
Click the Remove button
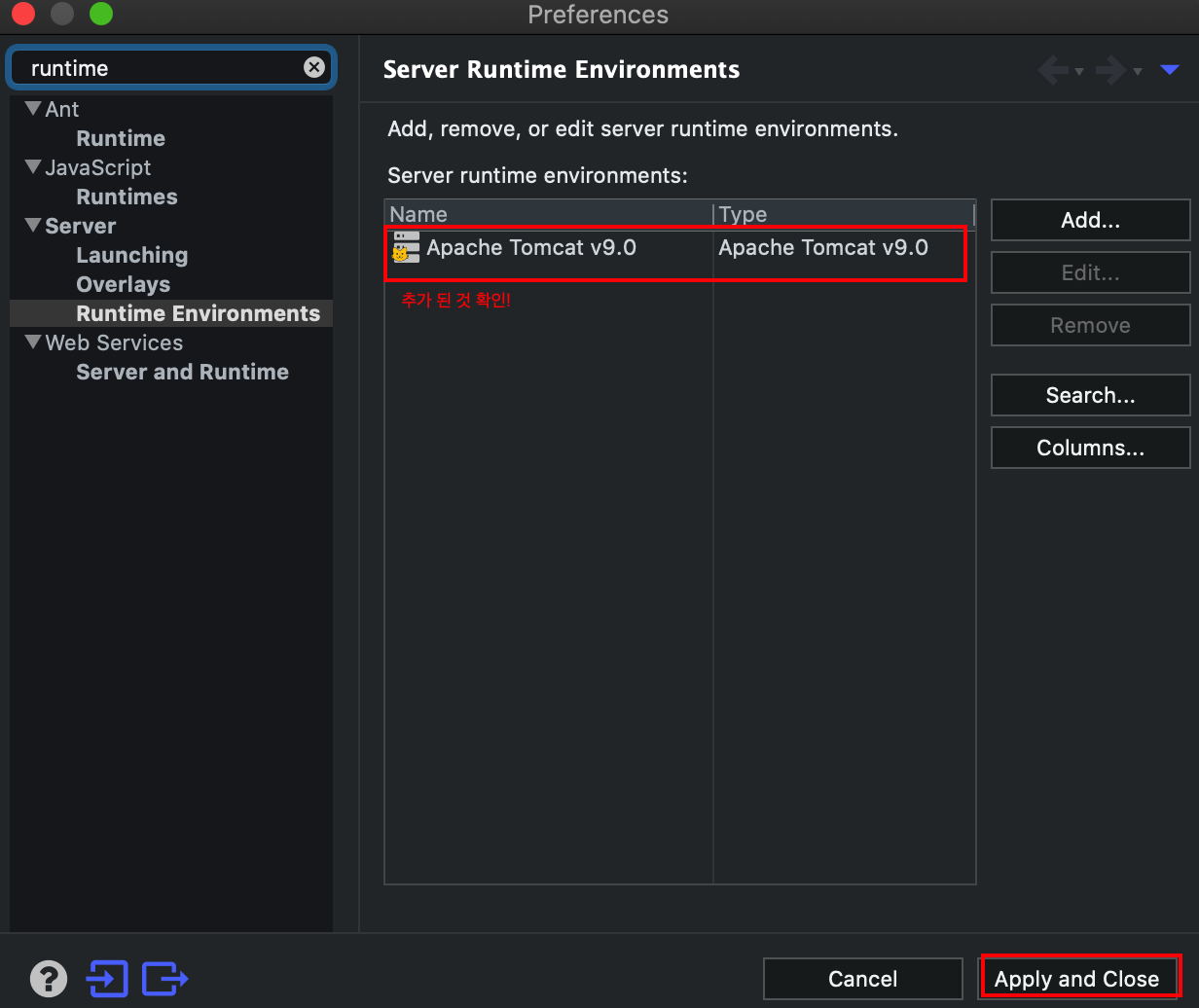[x=1090, y=325]
